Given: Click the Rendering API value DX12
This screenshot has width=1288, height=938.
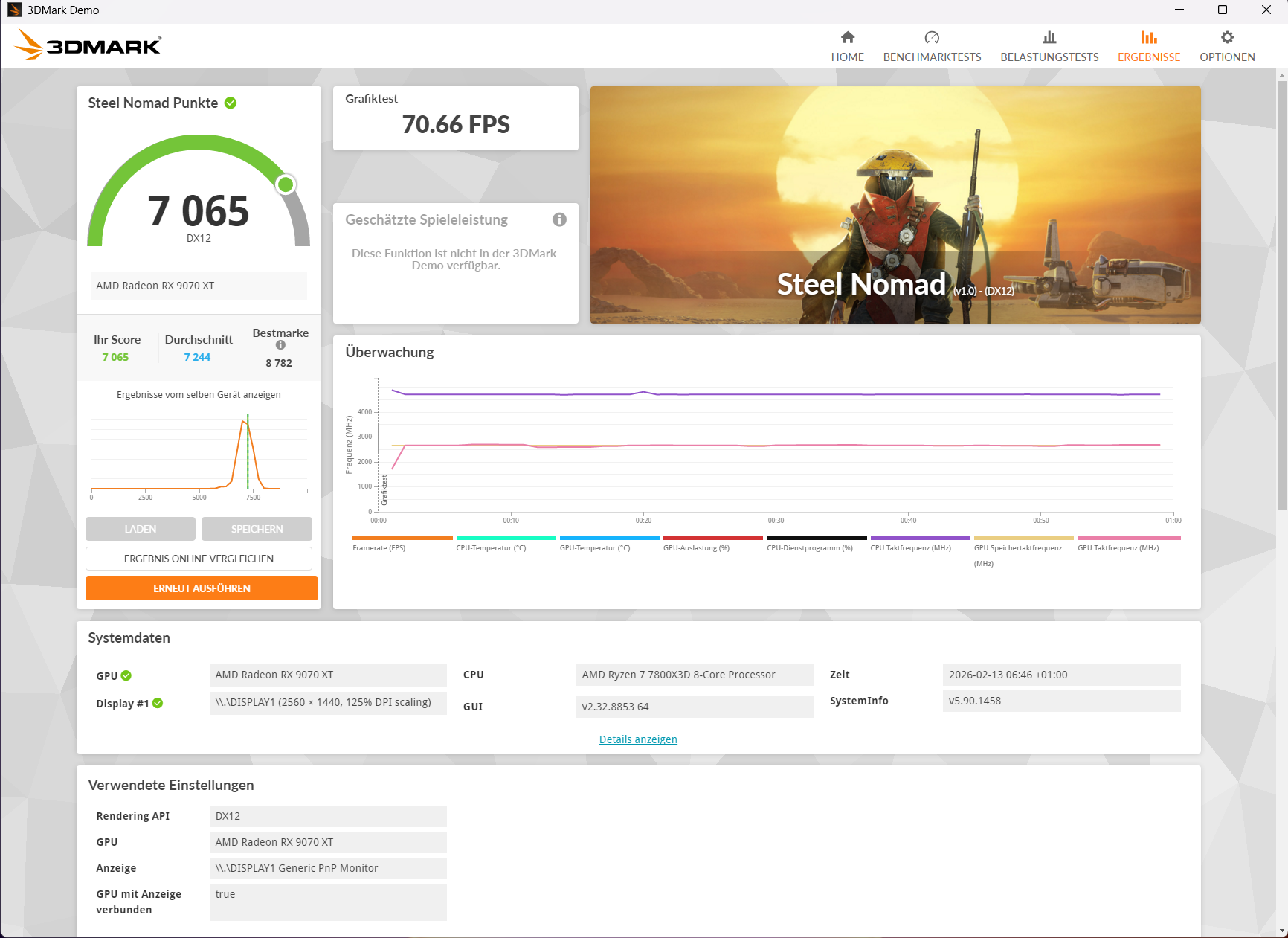Looking at the screenshot, I should (328, 816).
